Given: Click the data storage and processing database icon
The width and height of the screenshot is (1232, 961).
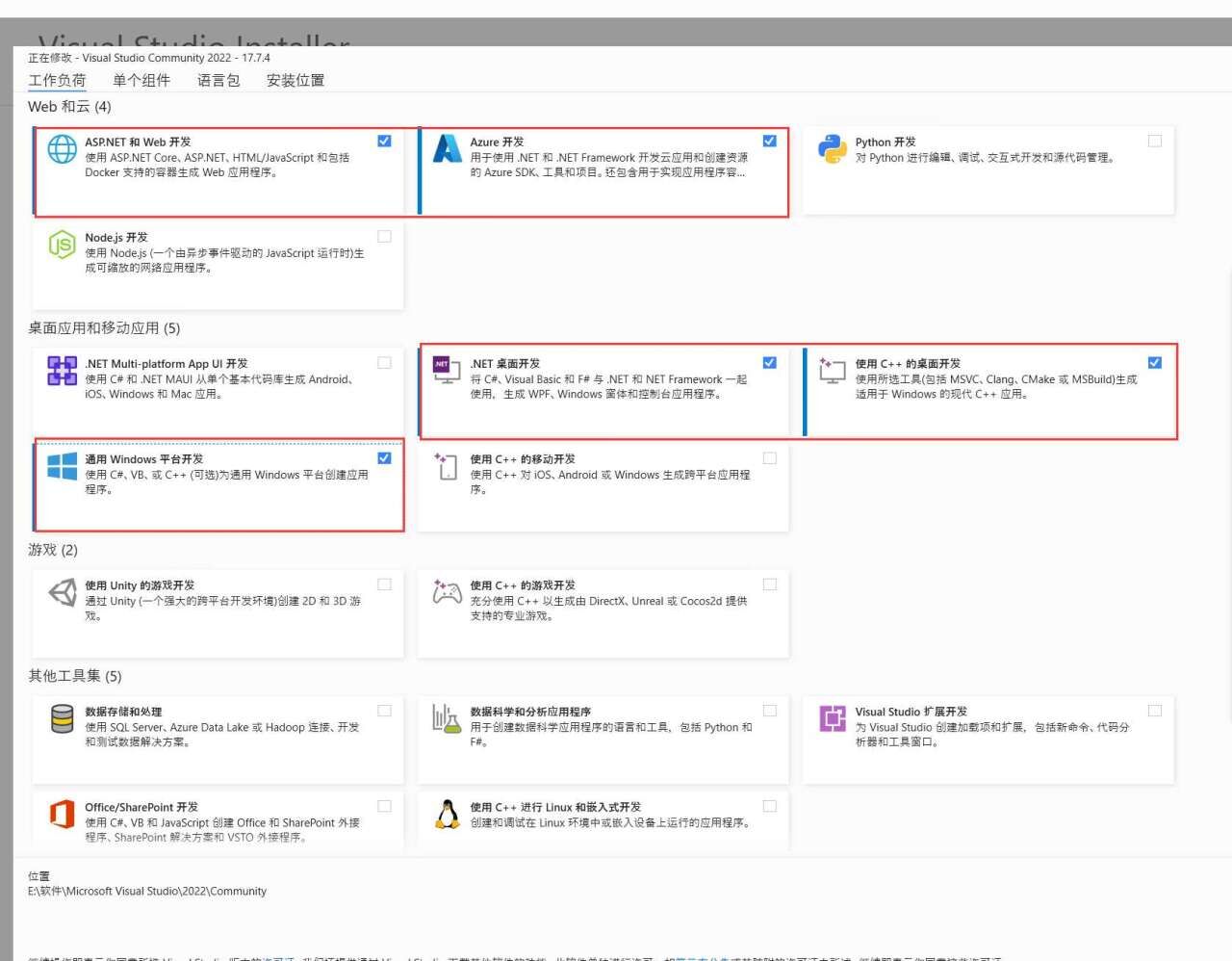Looking at the screenshot, I should pos(63,718).
